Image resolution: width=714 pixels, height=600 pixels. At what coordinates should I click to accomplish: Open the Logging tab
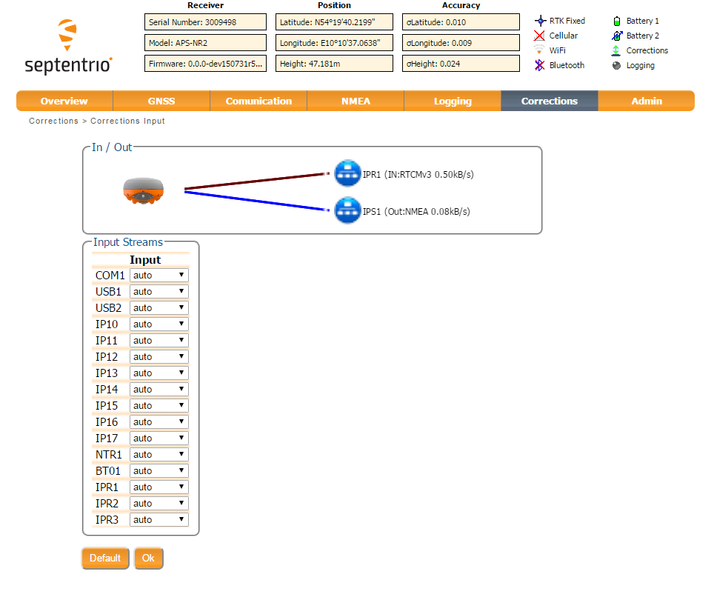(452, 101)
